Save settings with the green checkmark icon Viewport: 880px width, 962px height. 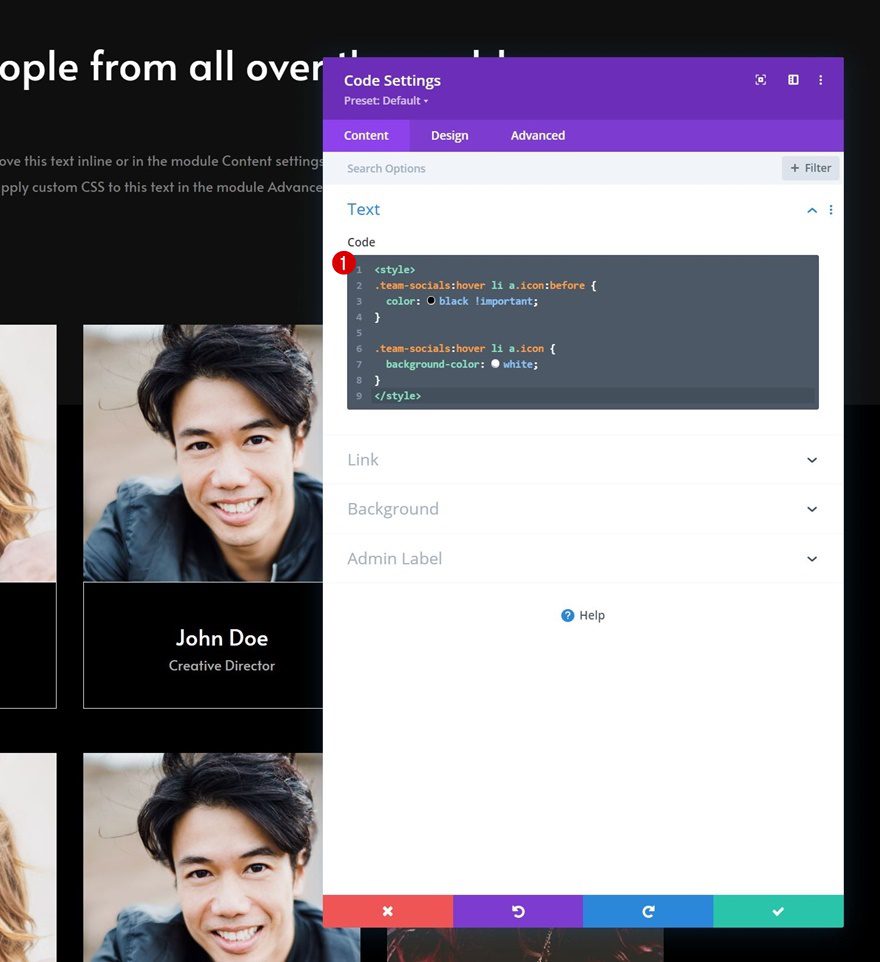pos(778,911)
